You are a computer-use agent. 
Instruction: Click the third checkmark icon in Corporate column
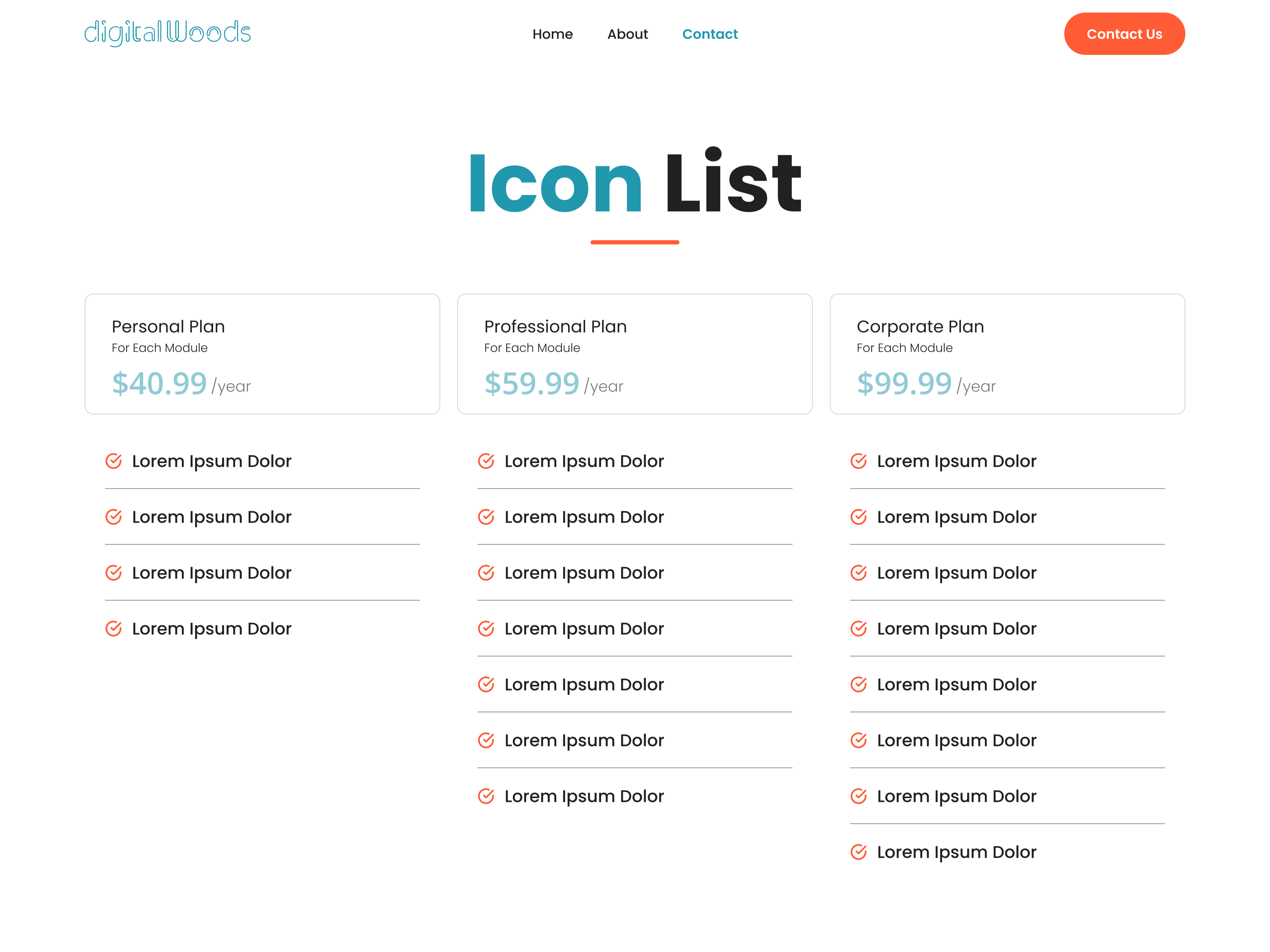tap(858, 572)
